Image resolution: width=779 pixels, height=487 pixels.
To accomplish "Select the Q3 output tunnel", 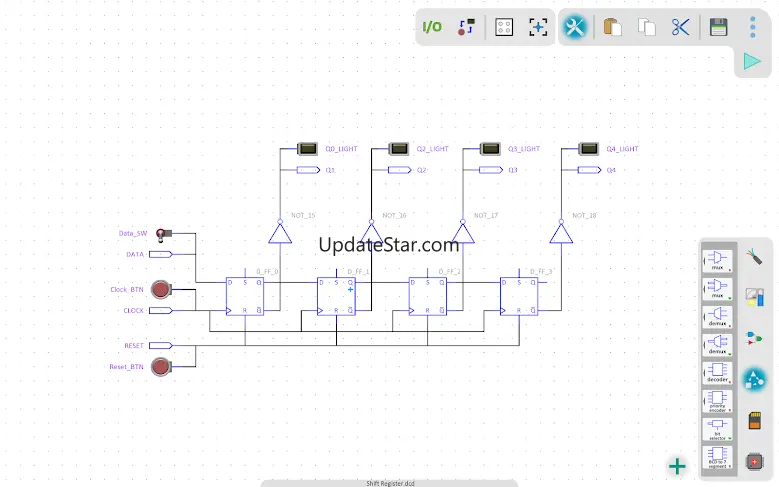I will 491,170.
